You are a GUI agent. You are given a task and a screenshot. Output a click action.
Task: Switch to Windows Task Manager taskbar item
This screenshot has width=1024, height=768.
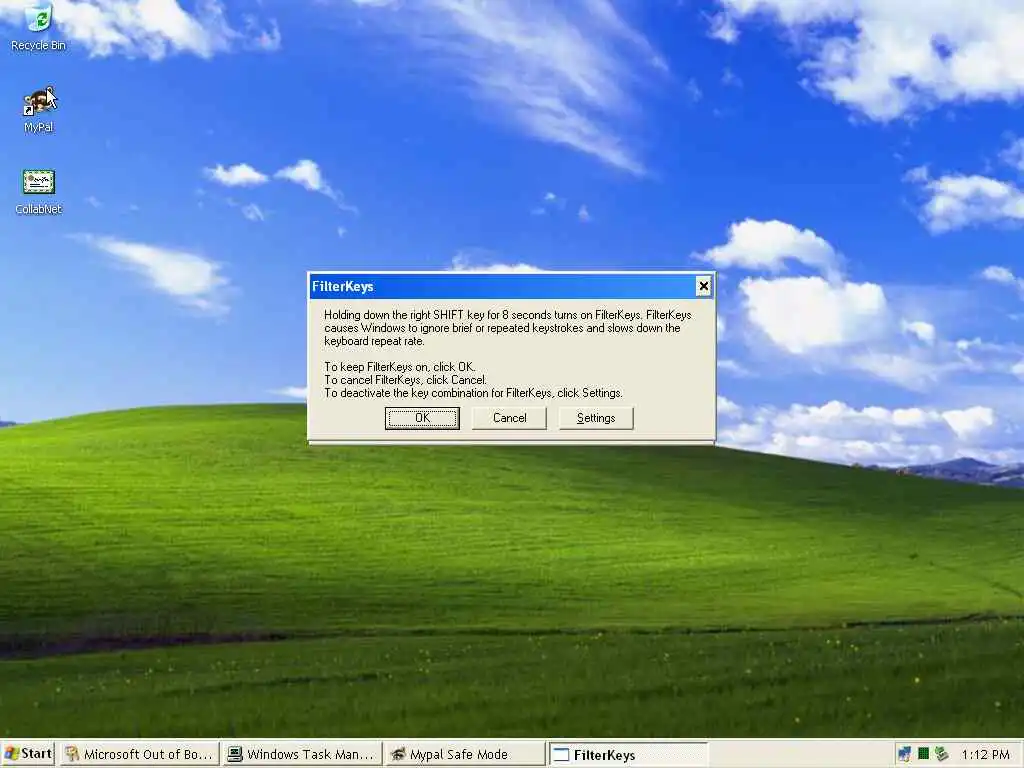302,754
